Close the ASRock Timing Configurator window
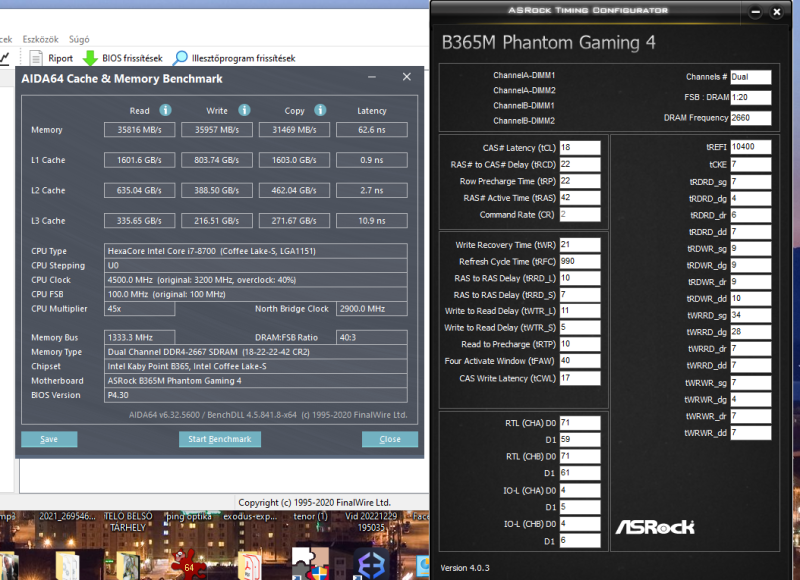 777,11
